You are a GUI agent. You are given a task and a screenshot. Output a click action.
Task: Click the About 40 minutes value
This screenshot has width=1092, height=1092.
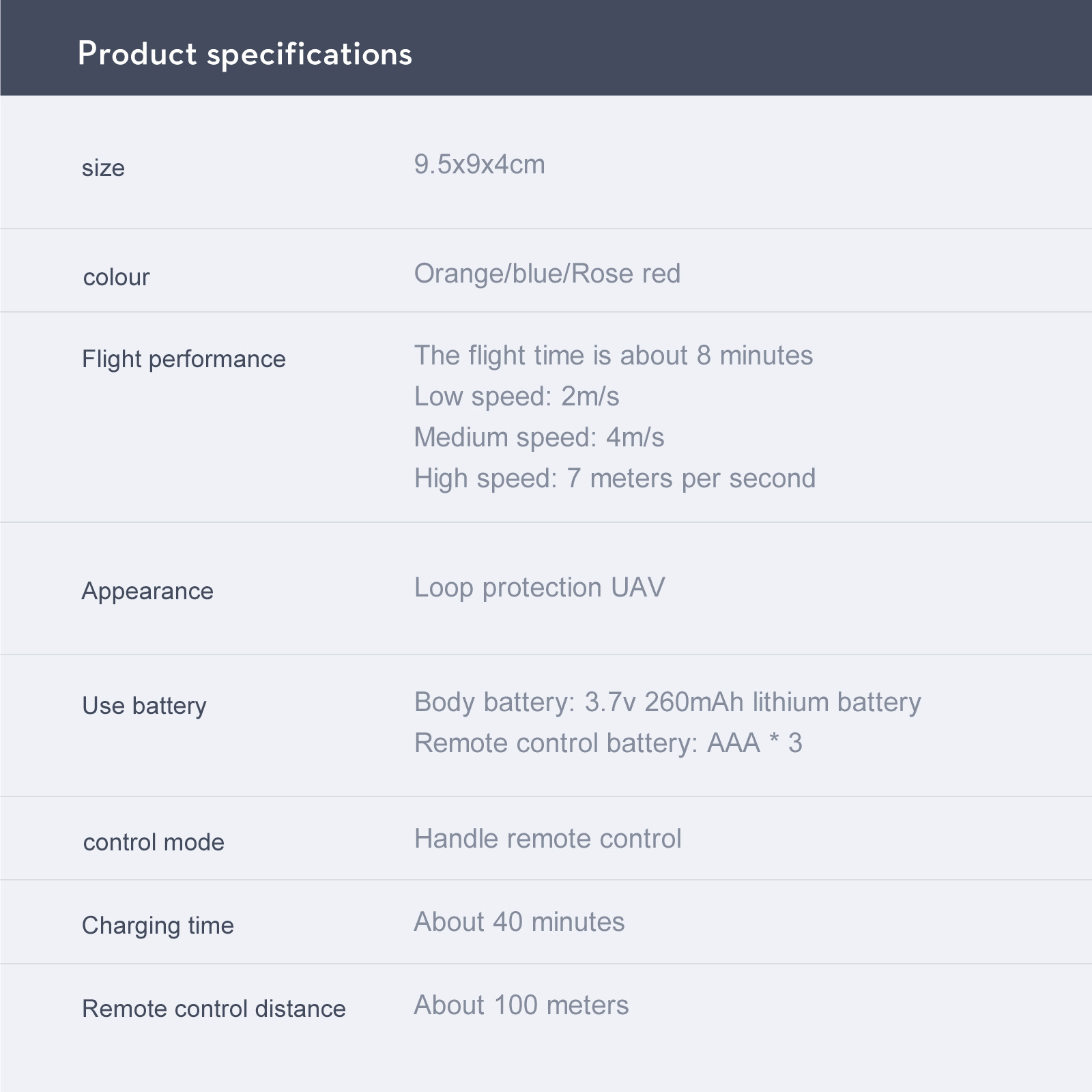519,922
